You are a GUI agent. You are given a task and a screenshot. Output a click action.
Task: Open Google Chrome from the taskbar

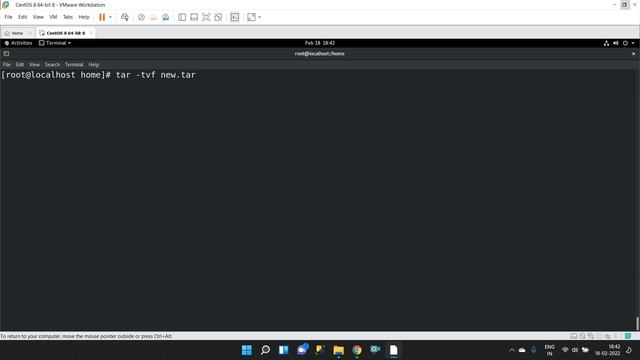click(x=357, y=350)
